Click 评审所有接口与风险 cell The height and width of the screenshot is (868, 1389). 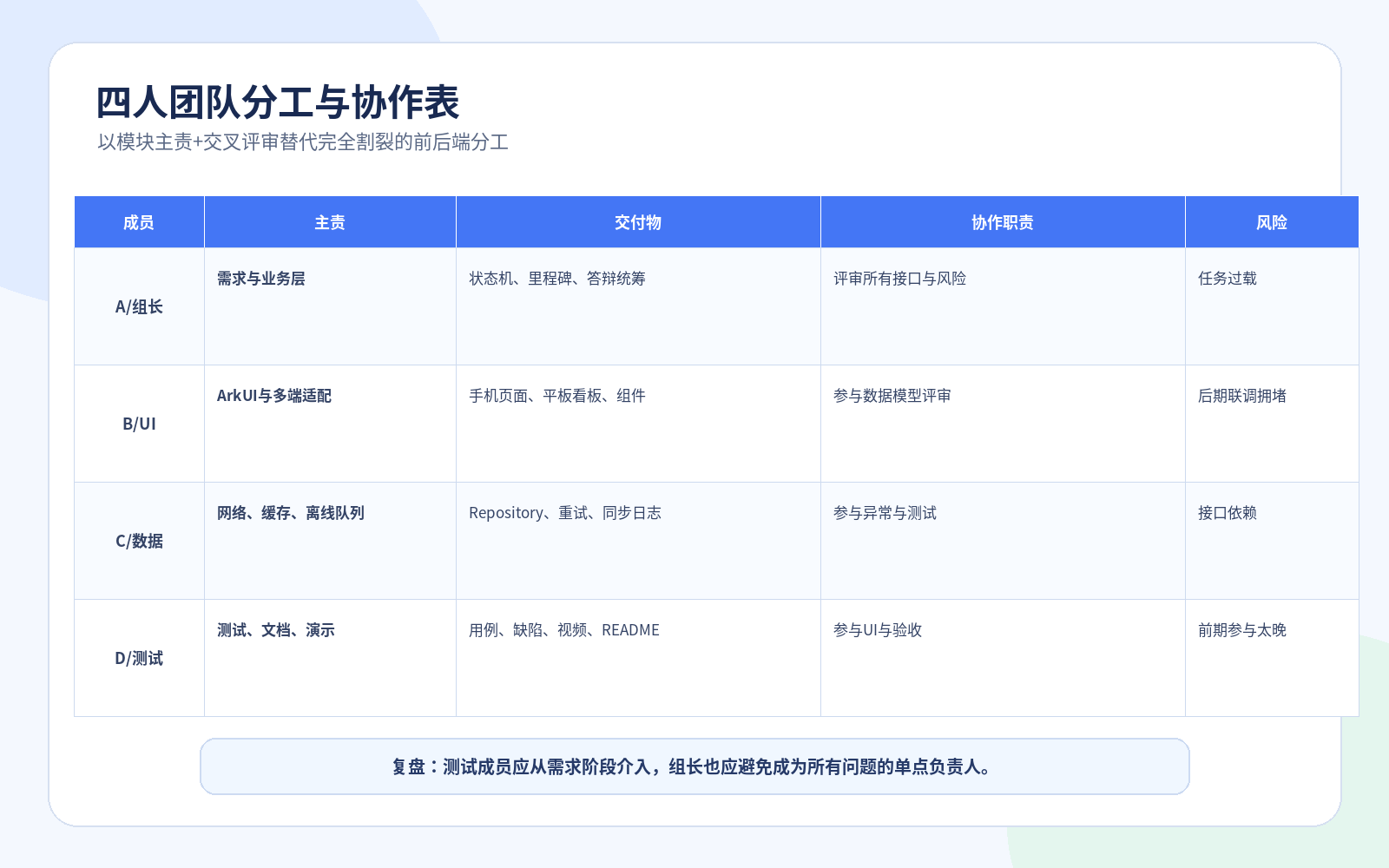[x=1003, y=306]
